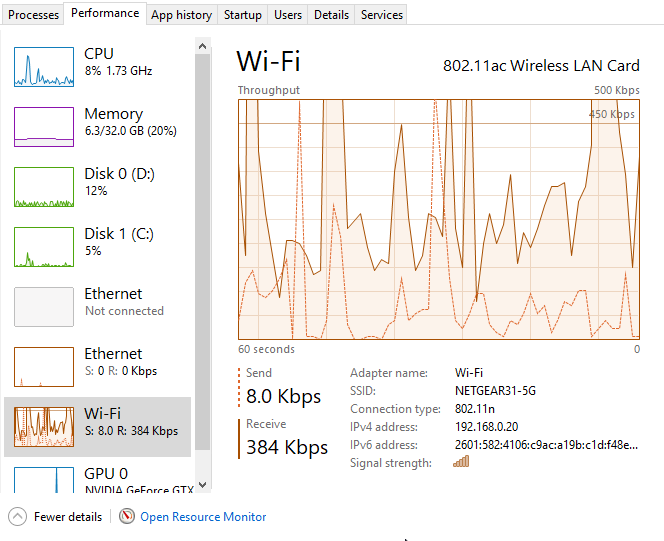The height and width of the screenshot is (541, 664).
Task: Go to the Startup tab
Action: point(243,15)
